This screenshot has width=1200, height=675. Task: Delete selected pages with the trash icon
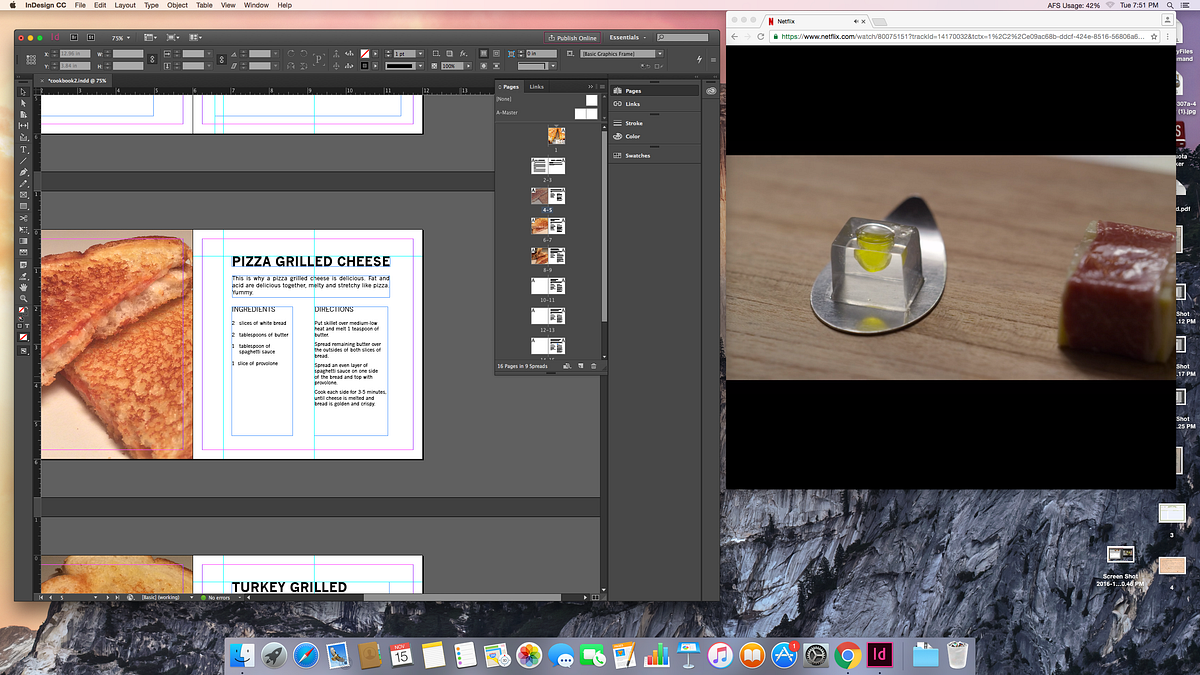pos(593,367)
